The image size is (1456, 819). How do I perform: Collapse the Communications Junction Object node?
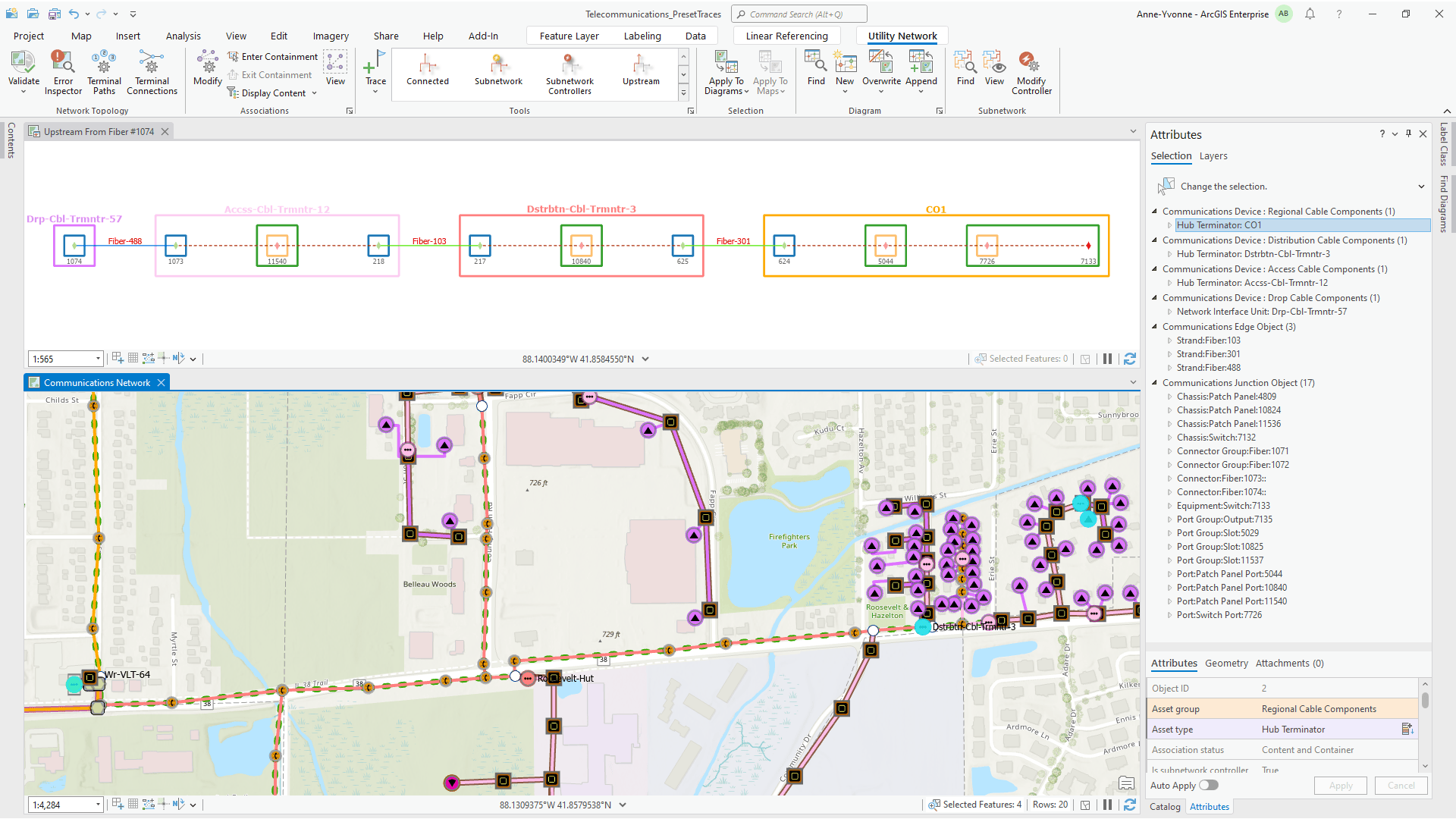1156,383
